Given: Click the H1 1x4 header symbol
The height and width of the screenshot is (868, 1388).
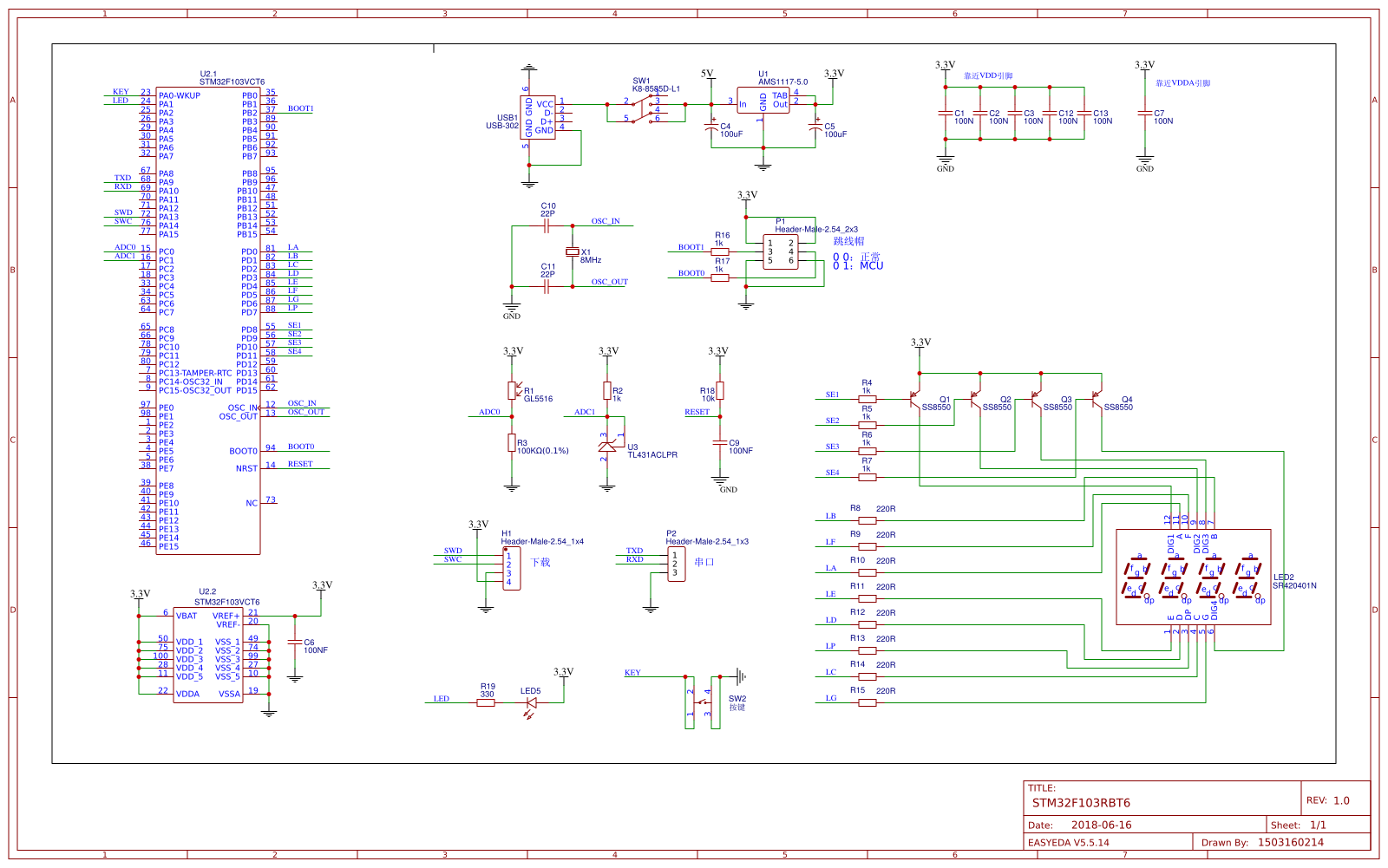Looking at the screenshot, I should coord(512,568).
